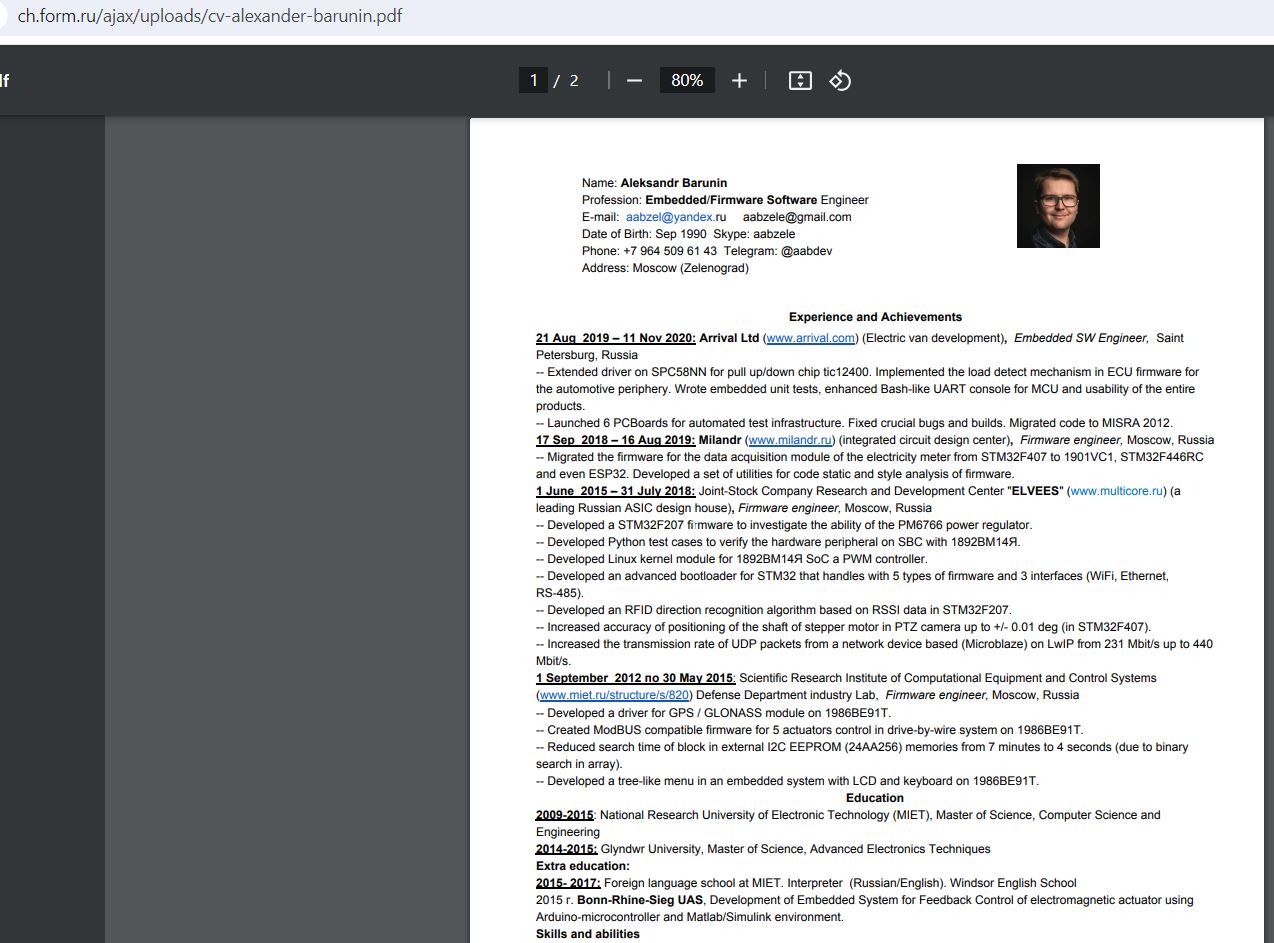Click "Date of Birth: Sep 1990" text

[x=644, y=234]
